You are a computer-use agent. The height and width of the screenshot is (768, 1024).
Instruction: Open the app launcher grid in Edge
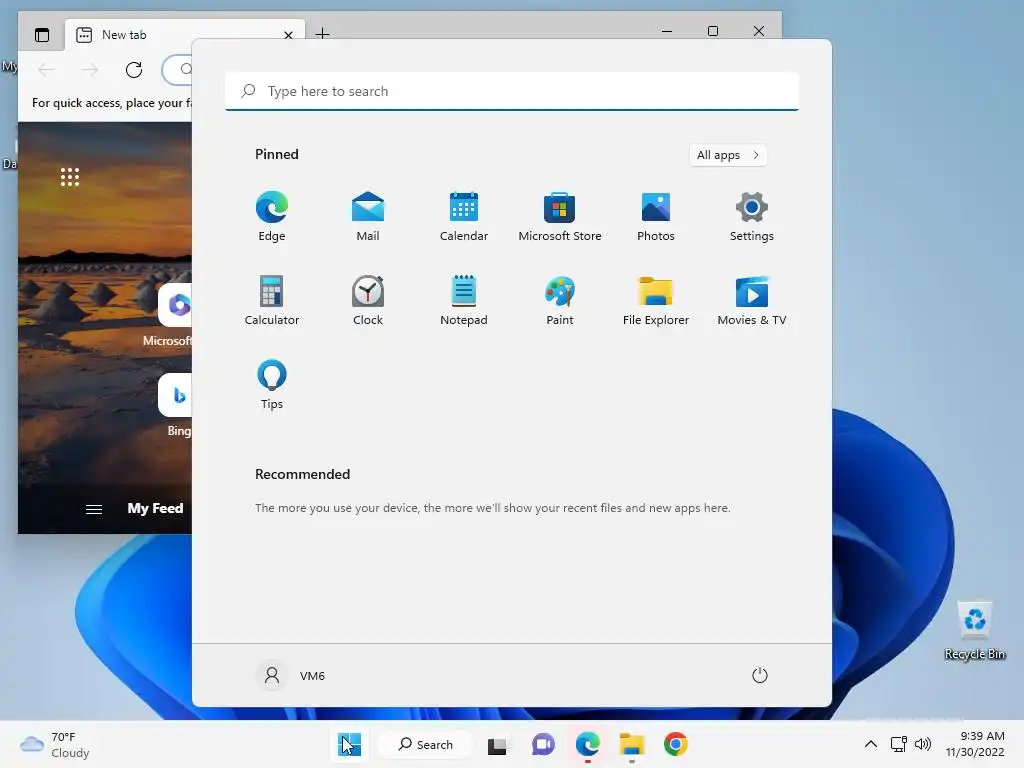click(70, 177)
